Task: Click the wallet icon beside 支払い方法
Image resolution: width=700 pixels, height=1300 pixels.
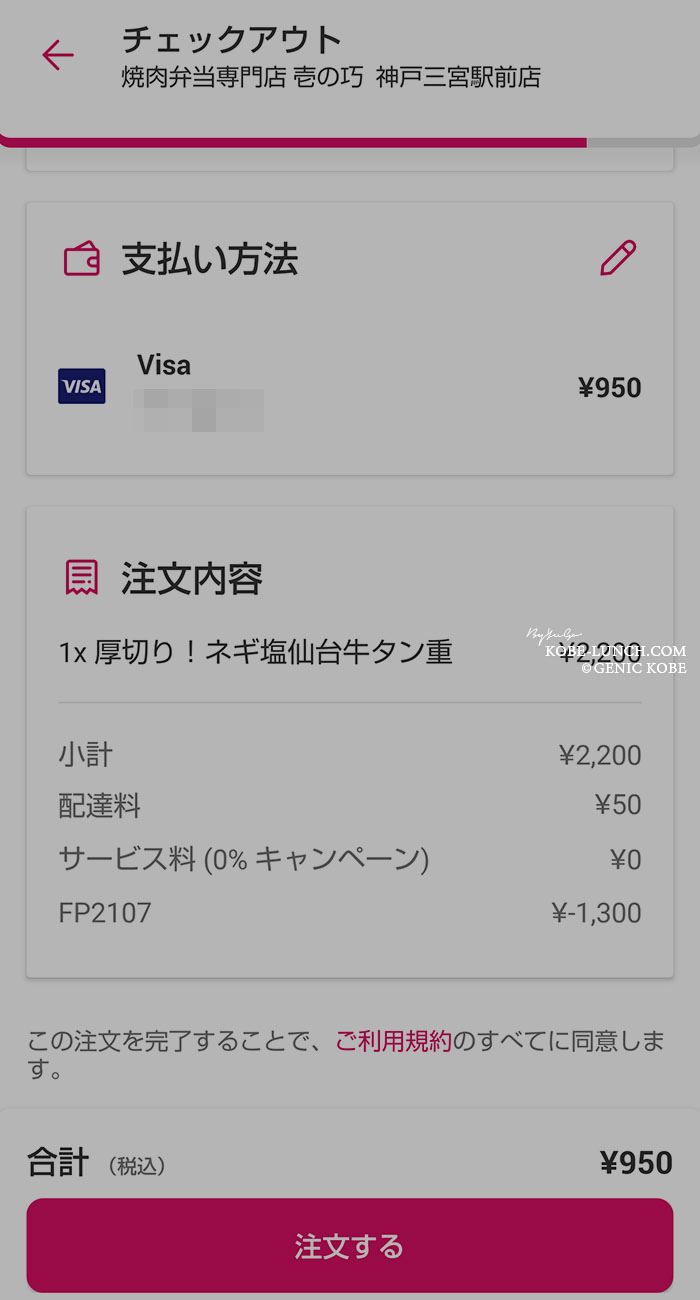Action: [81, 258]
